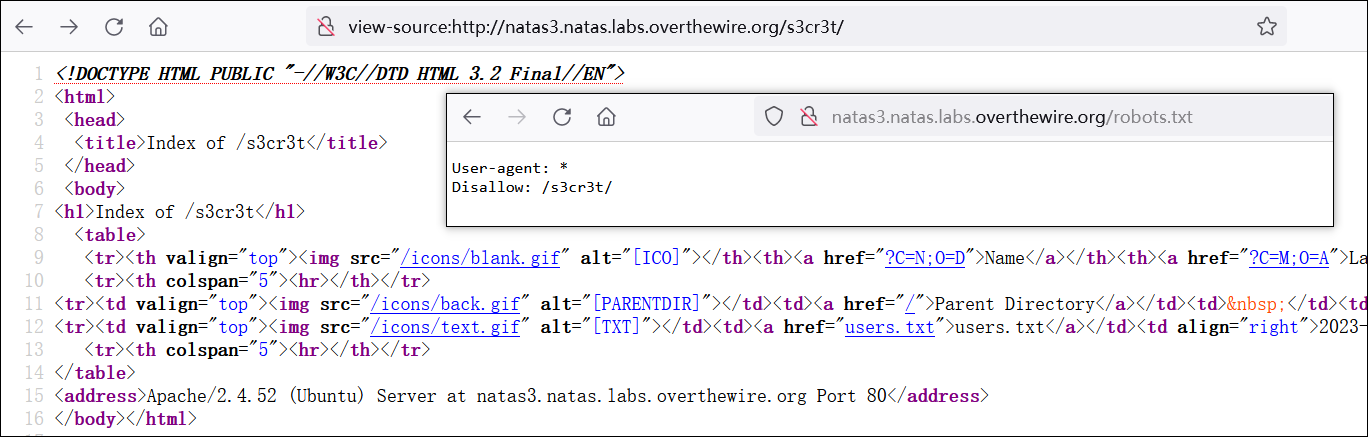
Task: Click forward arrow in view-source browser toolbar
Action: pyautogui.click(x=69, y=27)
